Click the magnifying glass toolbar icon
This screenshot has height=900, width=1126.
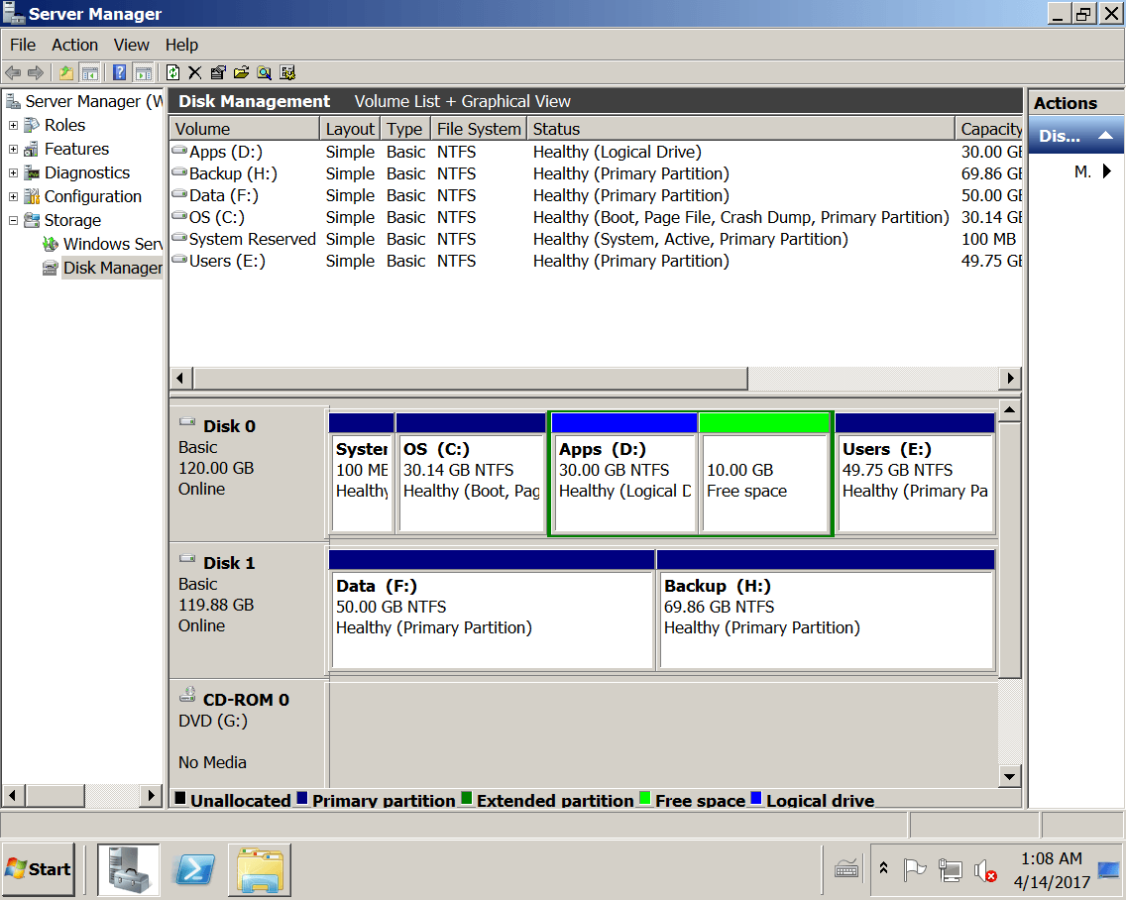coord(264,72)
